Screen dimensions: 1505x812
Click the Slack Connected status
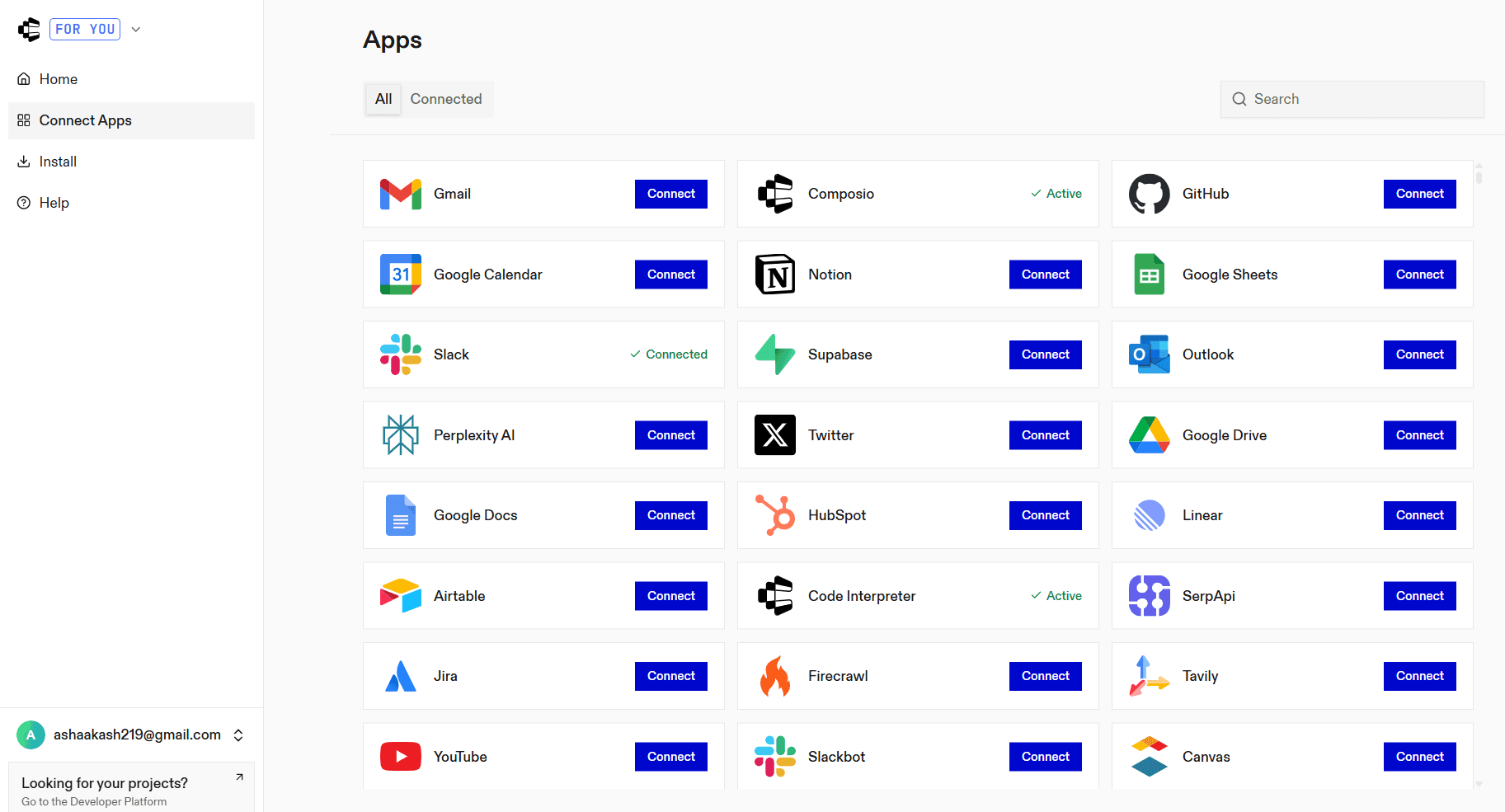(669, 354)
